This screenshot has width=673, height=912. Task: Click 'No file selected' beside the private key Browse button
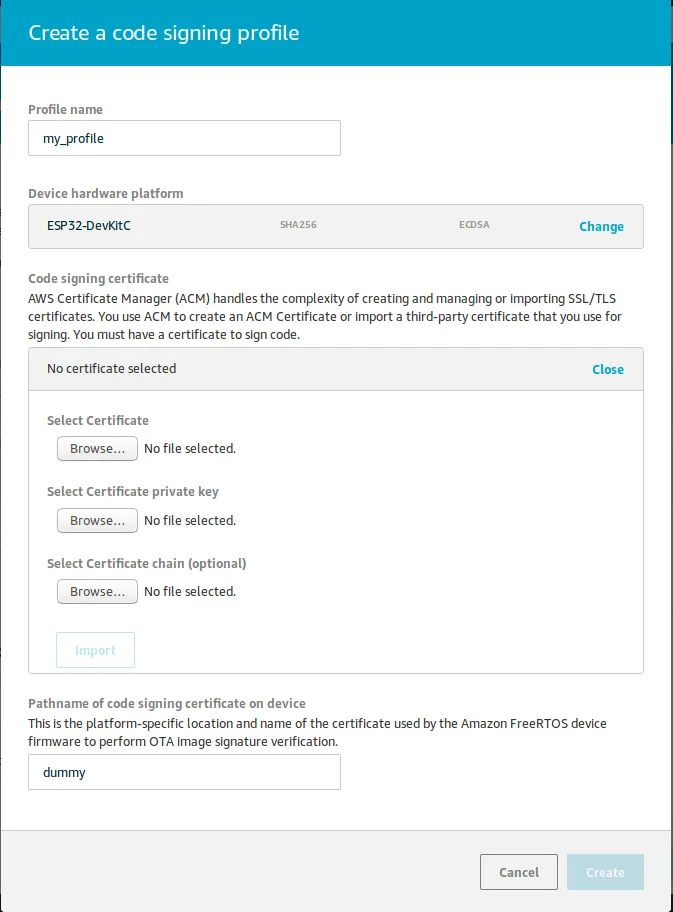[190, 521]
